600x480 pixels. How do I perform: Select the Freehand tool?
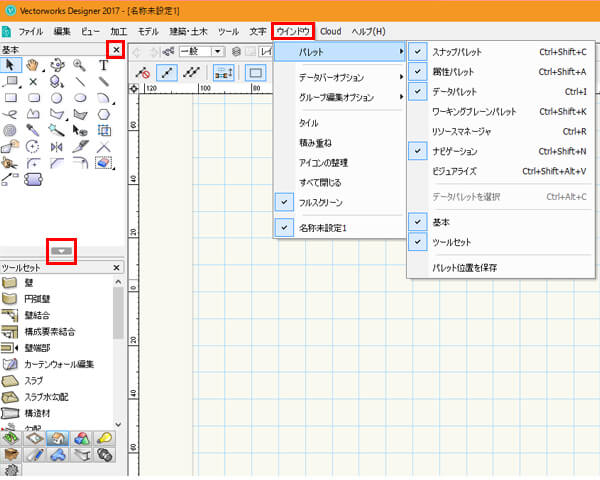pos(10,114)
